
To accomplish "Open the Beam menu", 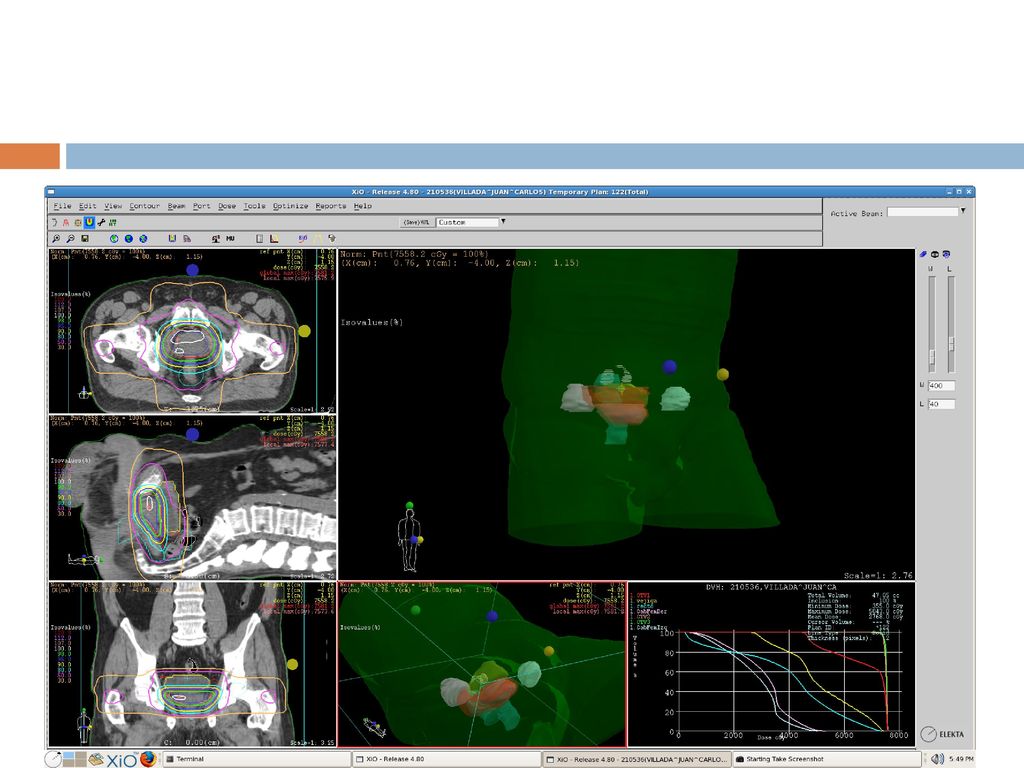I will pyautogui.click(x=176, y=206).
